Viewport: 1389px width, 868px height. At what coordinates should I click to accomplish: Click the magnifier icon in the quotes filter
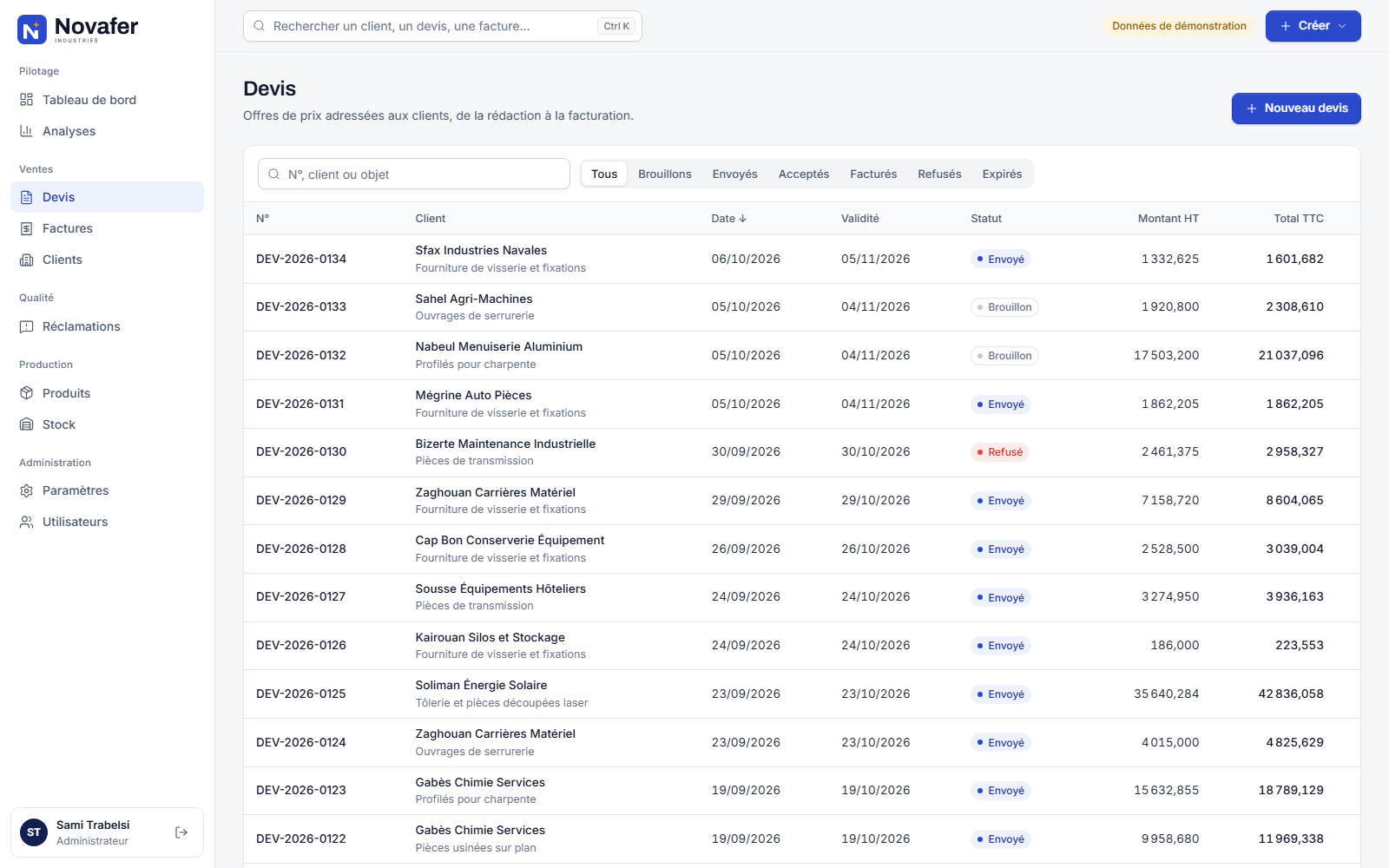point(273,174)
